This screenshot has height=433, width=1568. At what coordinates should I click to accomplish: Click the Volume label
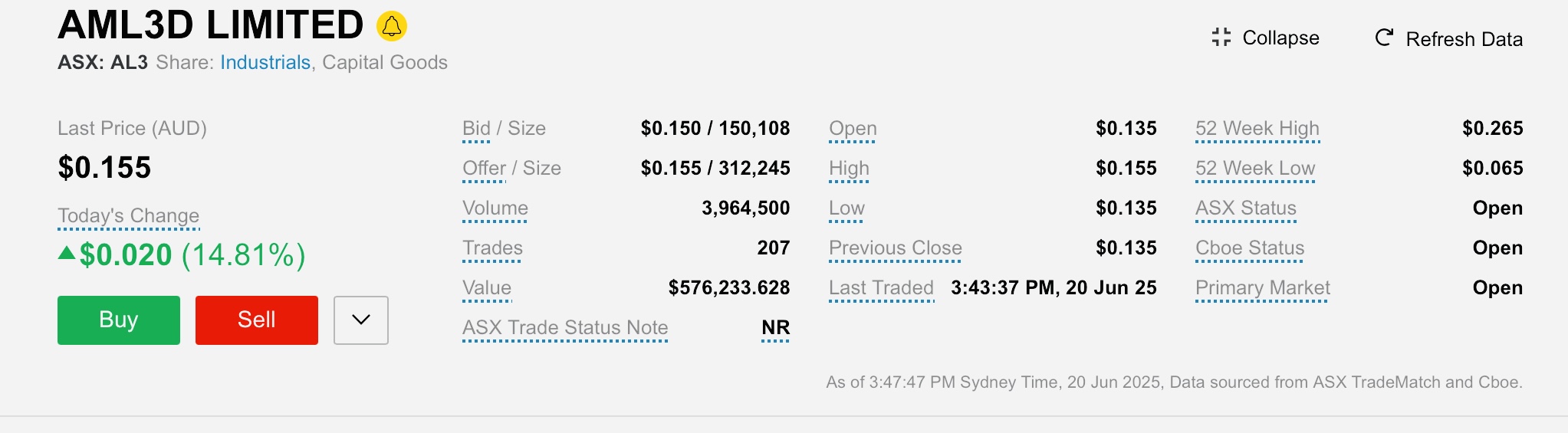[495, 208]
